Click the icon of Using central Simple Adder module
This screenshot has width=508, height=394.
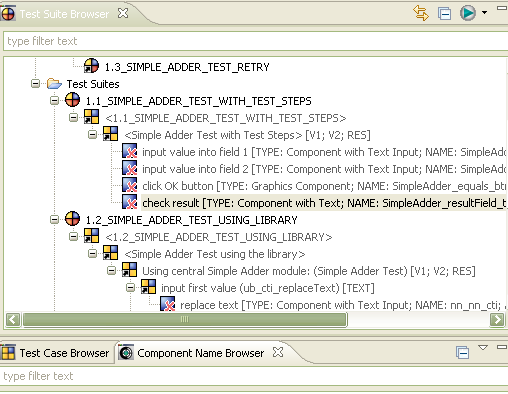click(129, 270)
